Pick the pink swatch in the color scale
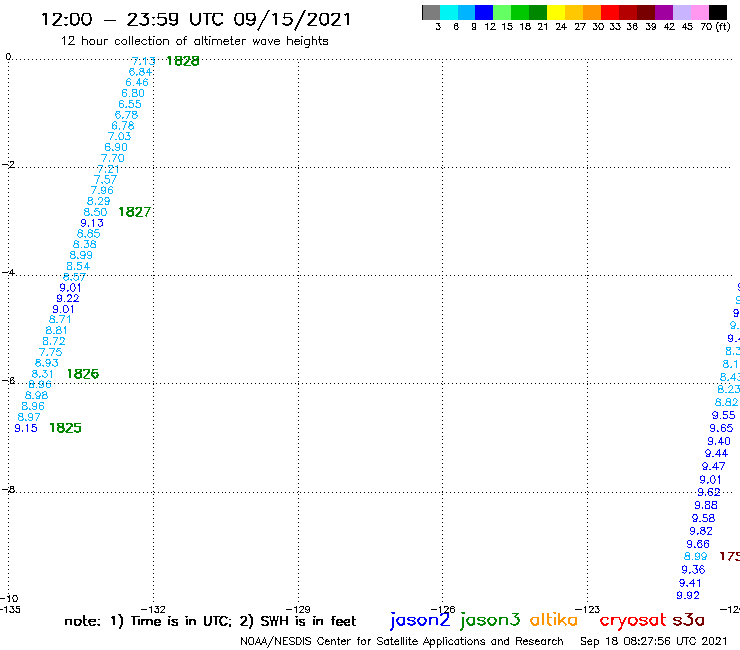The height and width of the screenshot is (650, 740). pyautogui.click(x=699, y=12)
